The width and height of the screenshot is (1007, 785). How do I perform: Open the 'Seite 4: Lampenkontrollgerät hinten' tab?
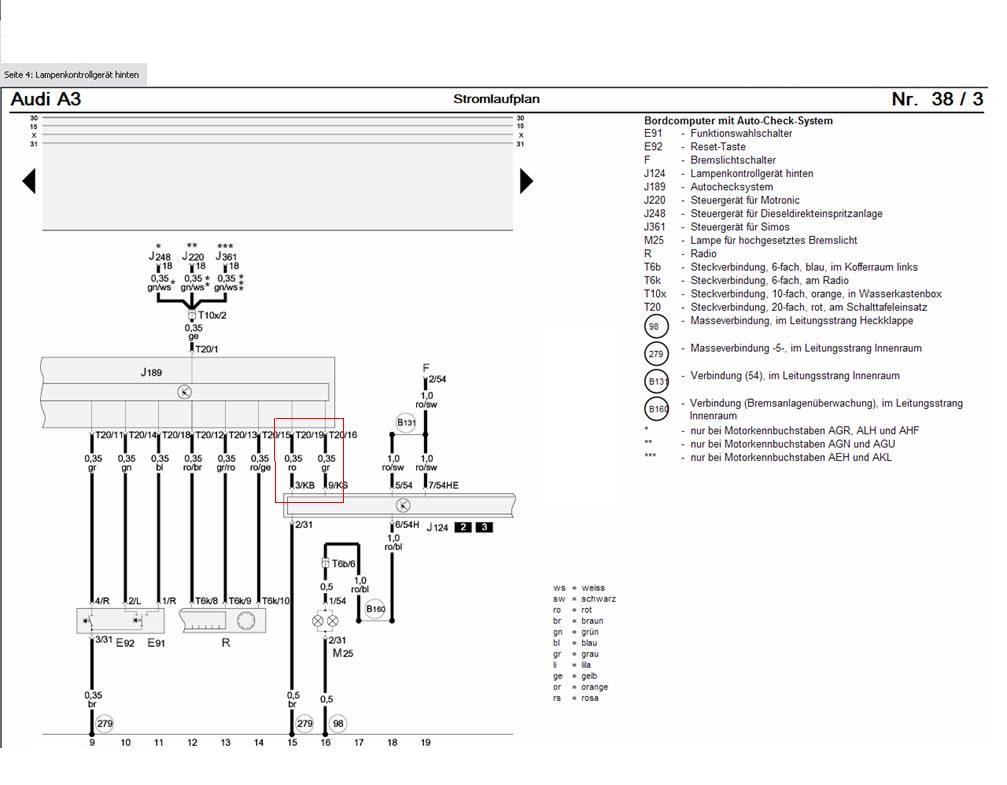(x=72, y=75)
